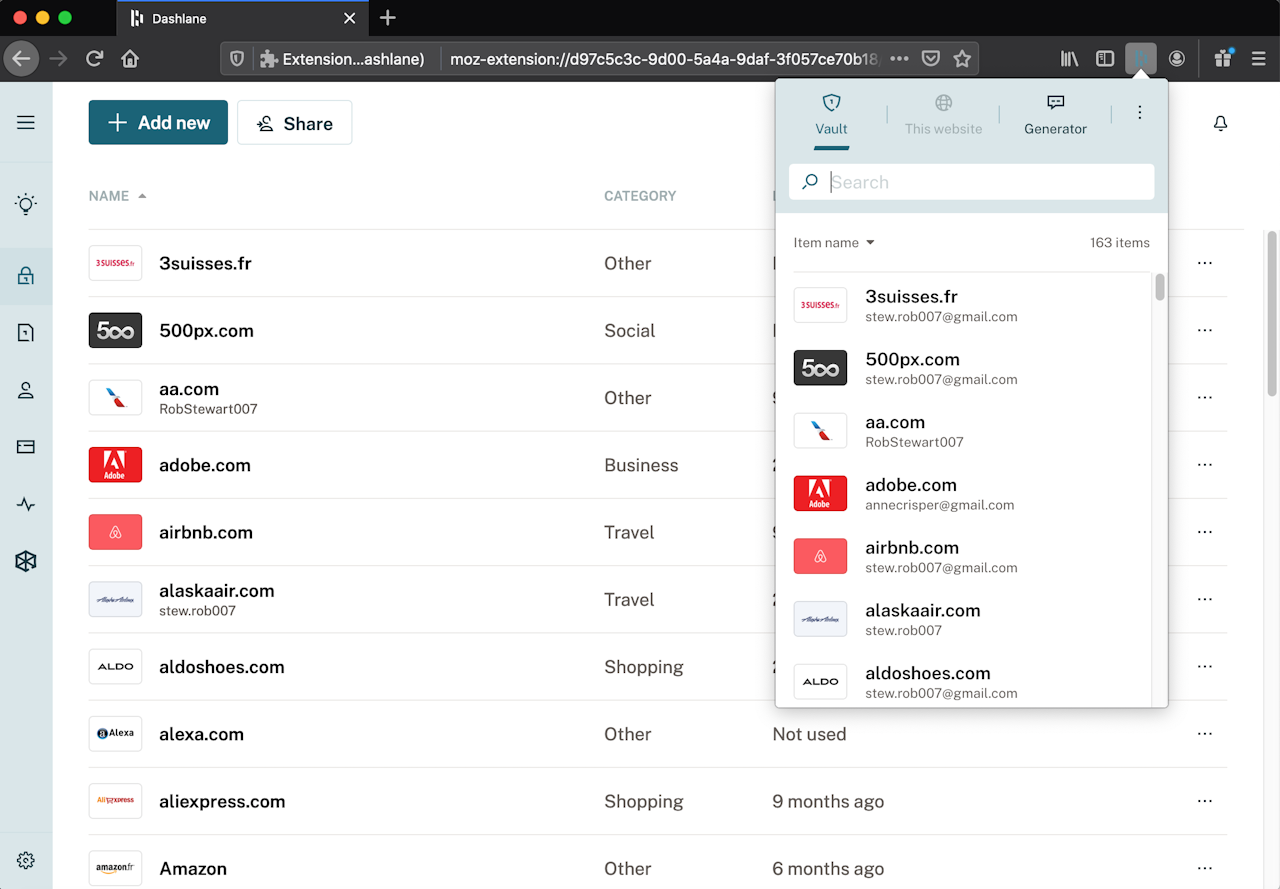This screenshot has height=889, width=1280.
Task: Open Password Health pulse icon
Action: coord(26,504)
